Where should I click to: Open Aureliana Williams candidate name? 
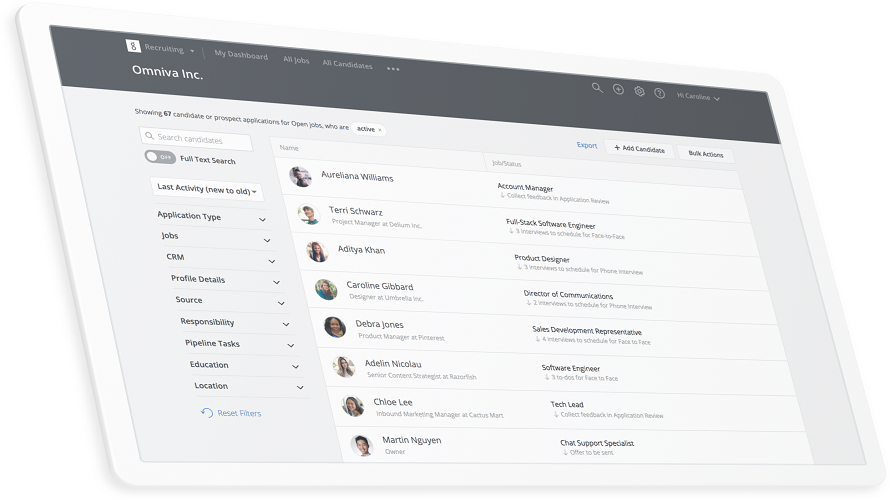(x=357, y=177)
